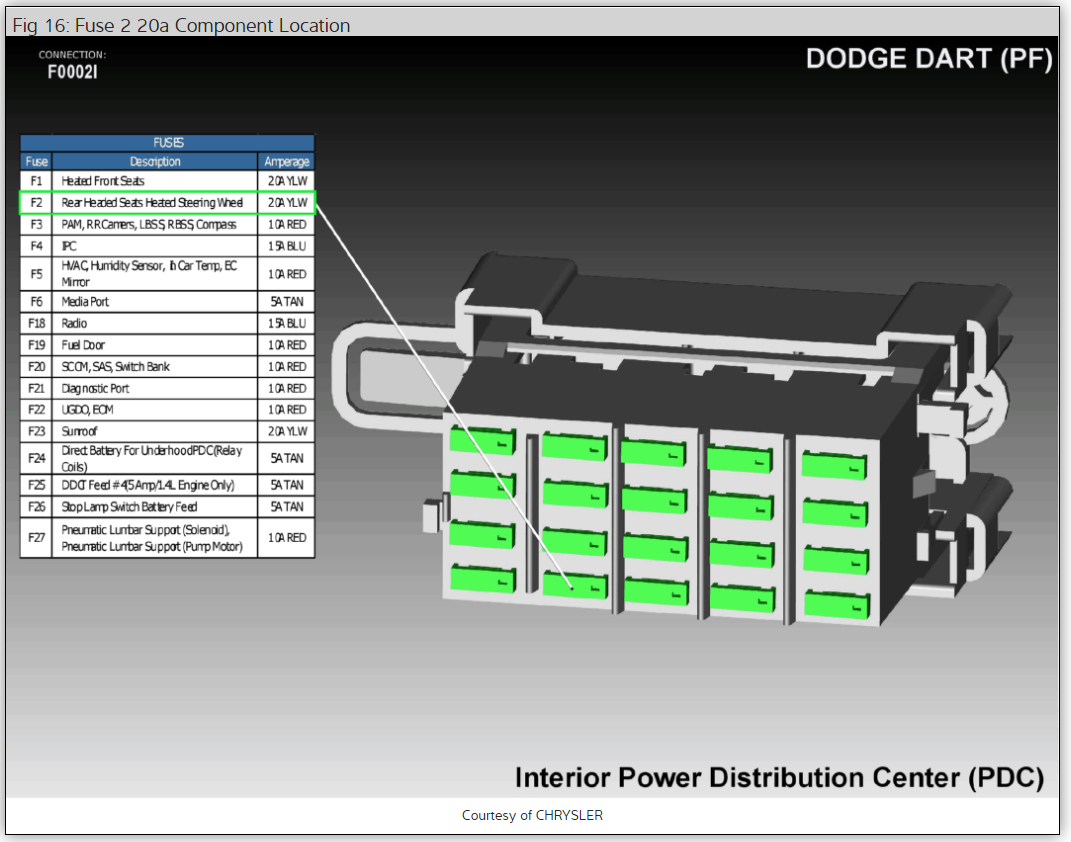Click the 10A RED amperage in the F3 row
Screen dimensions: 1071x842
pos(287,225)
